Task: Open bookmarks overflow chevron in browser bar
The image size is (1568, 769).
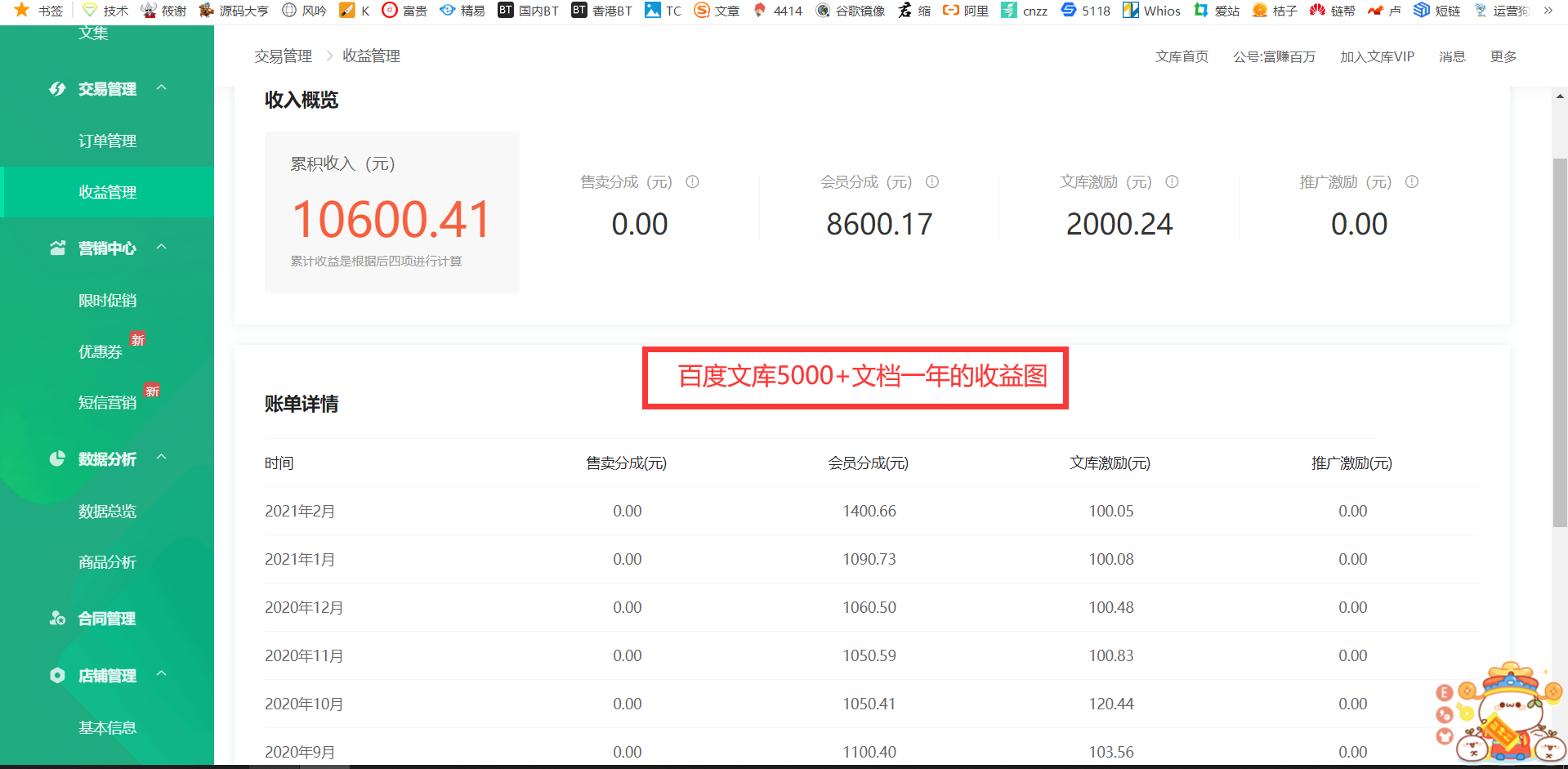Action: click(x=1548, y=11)
